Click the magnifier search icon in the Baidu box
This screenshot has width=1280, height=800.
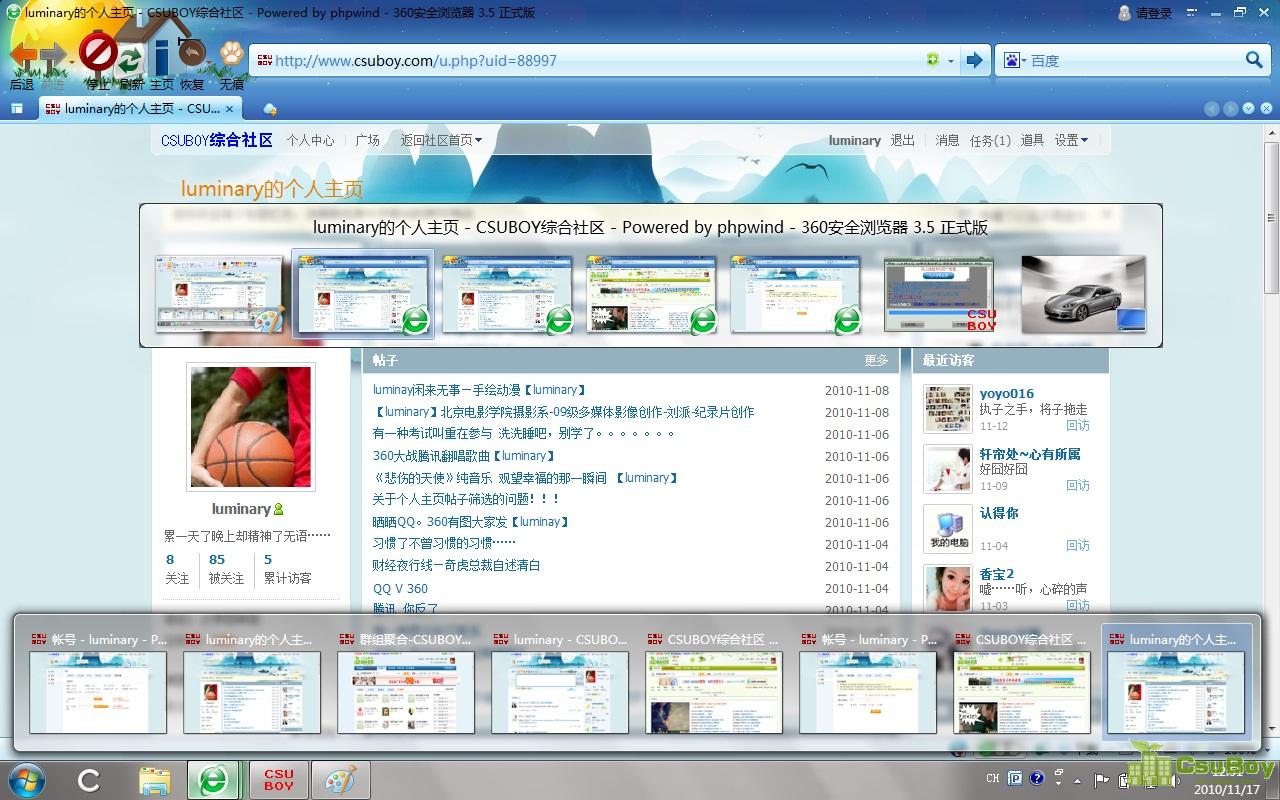(1254, 60)
